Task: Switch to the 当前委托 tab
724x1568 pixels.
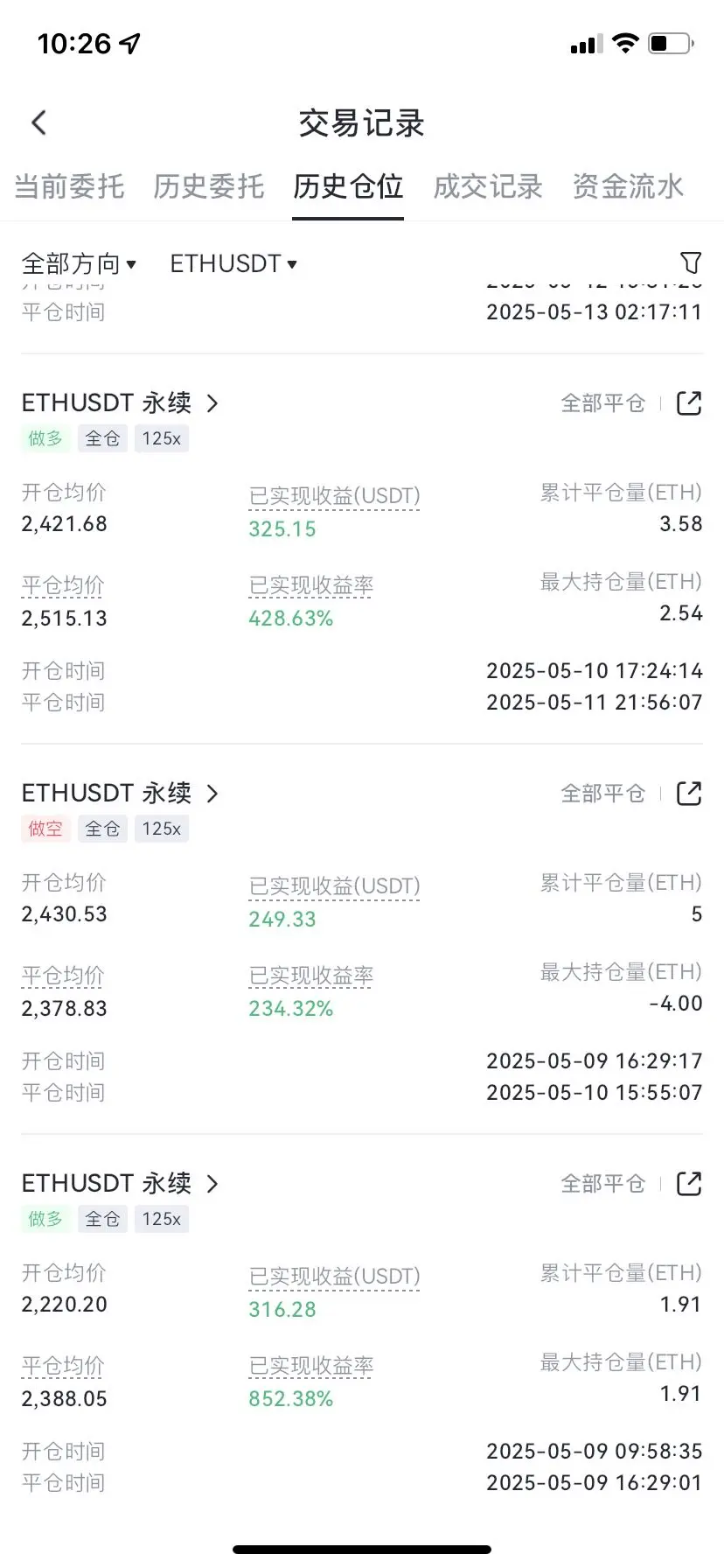Action: click(69, 186)
